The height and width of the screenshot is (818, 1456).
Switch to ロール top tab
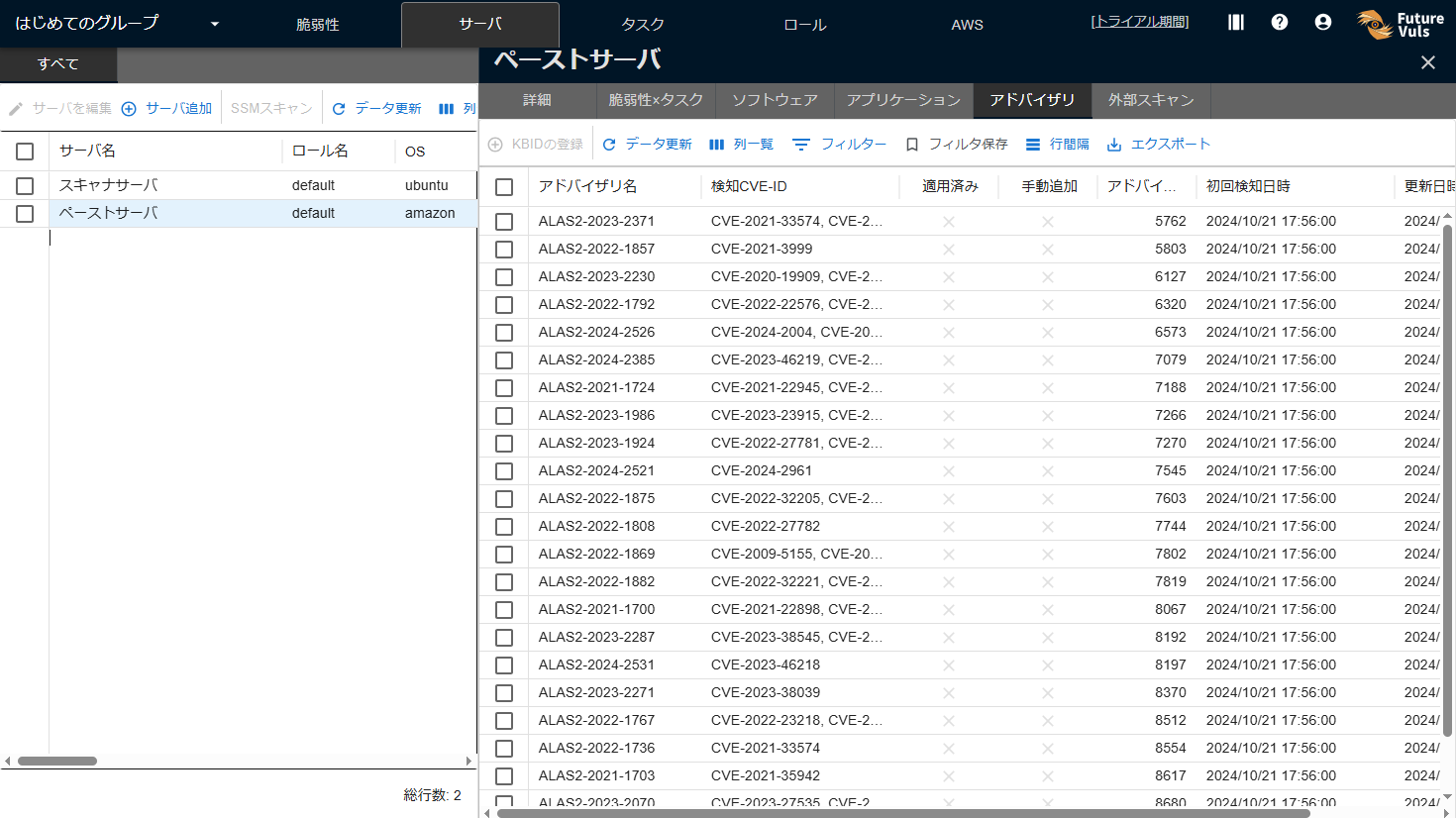[805, 25]
